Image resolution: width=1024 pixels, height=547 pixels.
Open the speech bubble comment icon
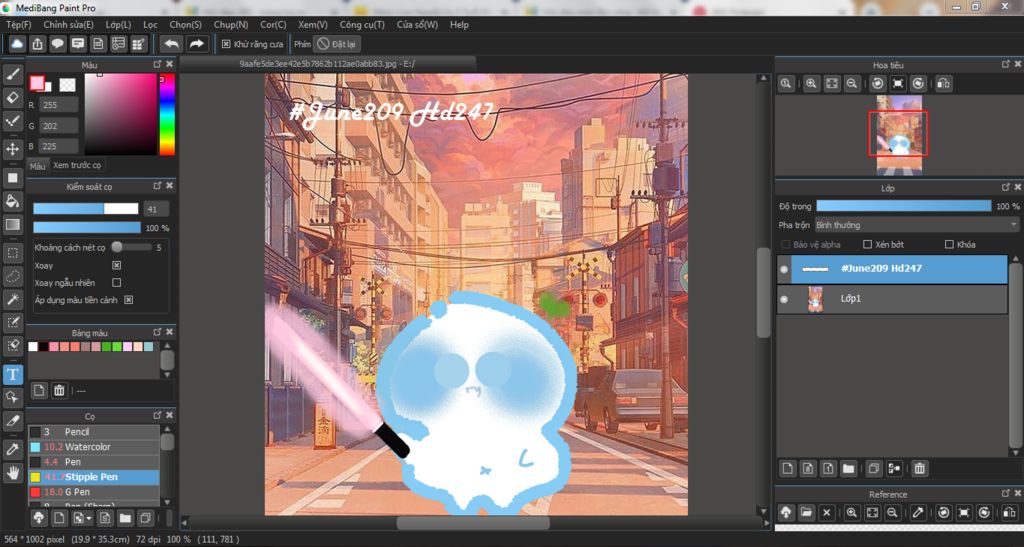tap(57, 44)
